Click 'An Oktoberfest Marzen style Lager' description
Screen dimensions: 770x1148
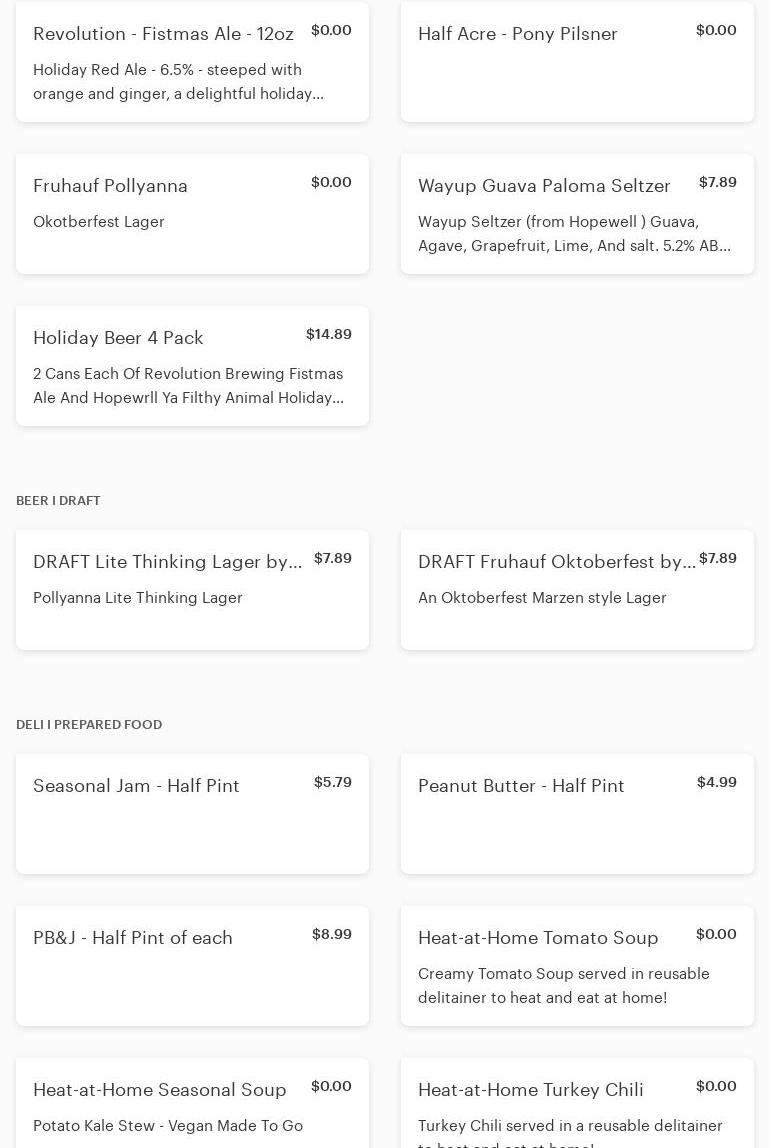point(542,598)
